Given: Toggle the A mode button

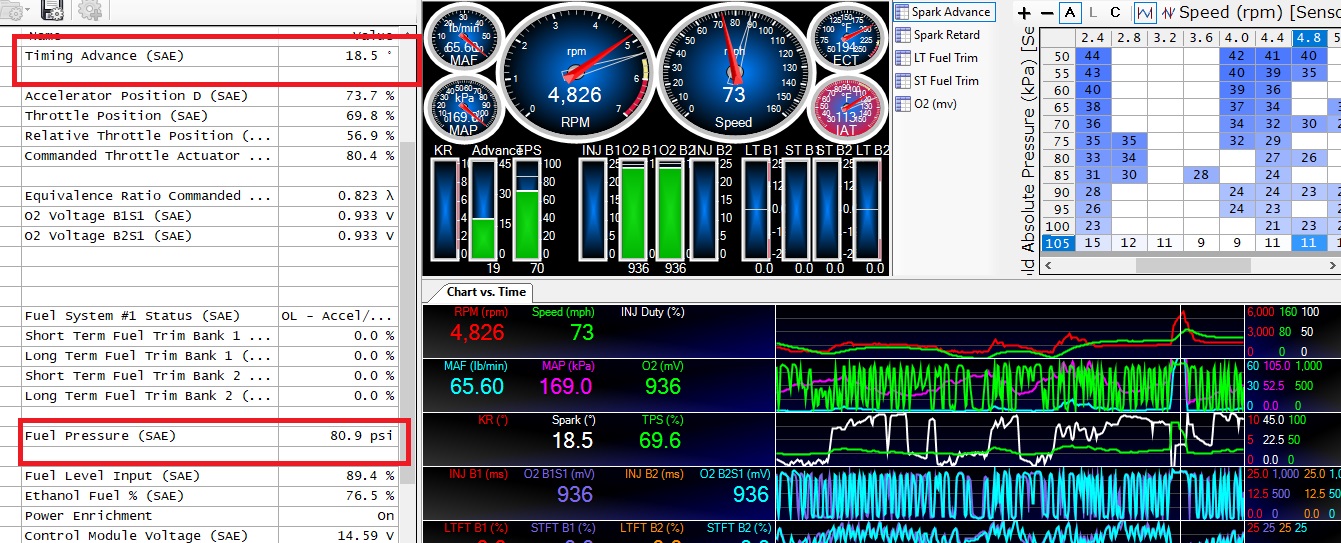Looking at the screenshot, I should tap(1071, 13).
